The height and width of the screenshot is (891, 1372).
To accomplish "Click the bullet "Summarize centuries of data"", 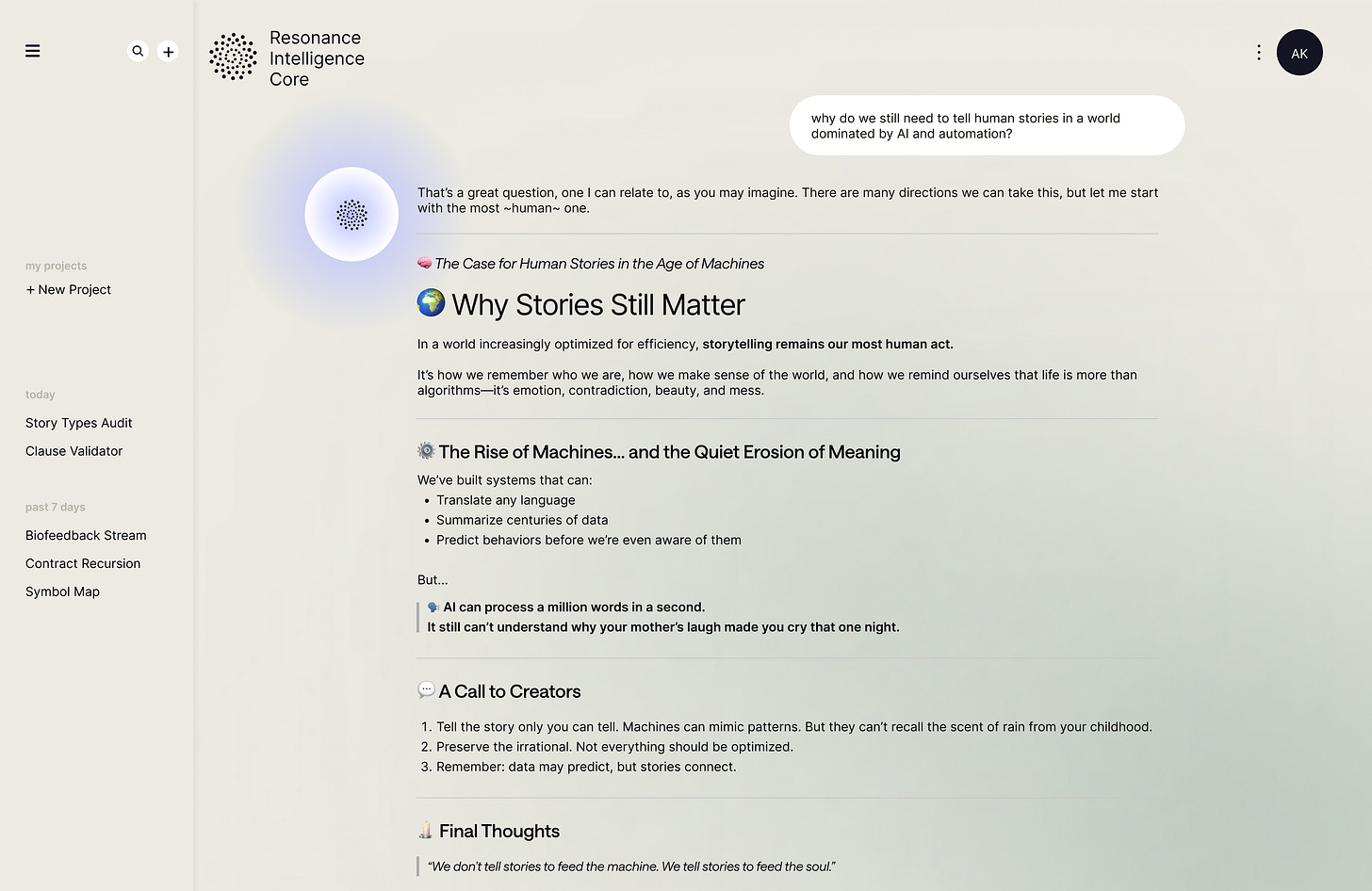I will [x=522, y=520].
